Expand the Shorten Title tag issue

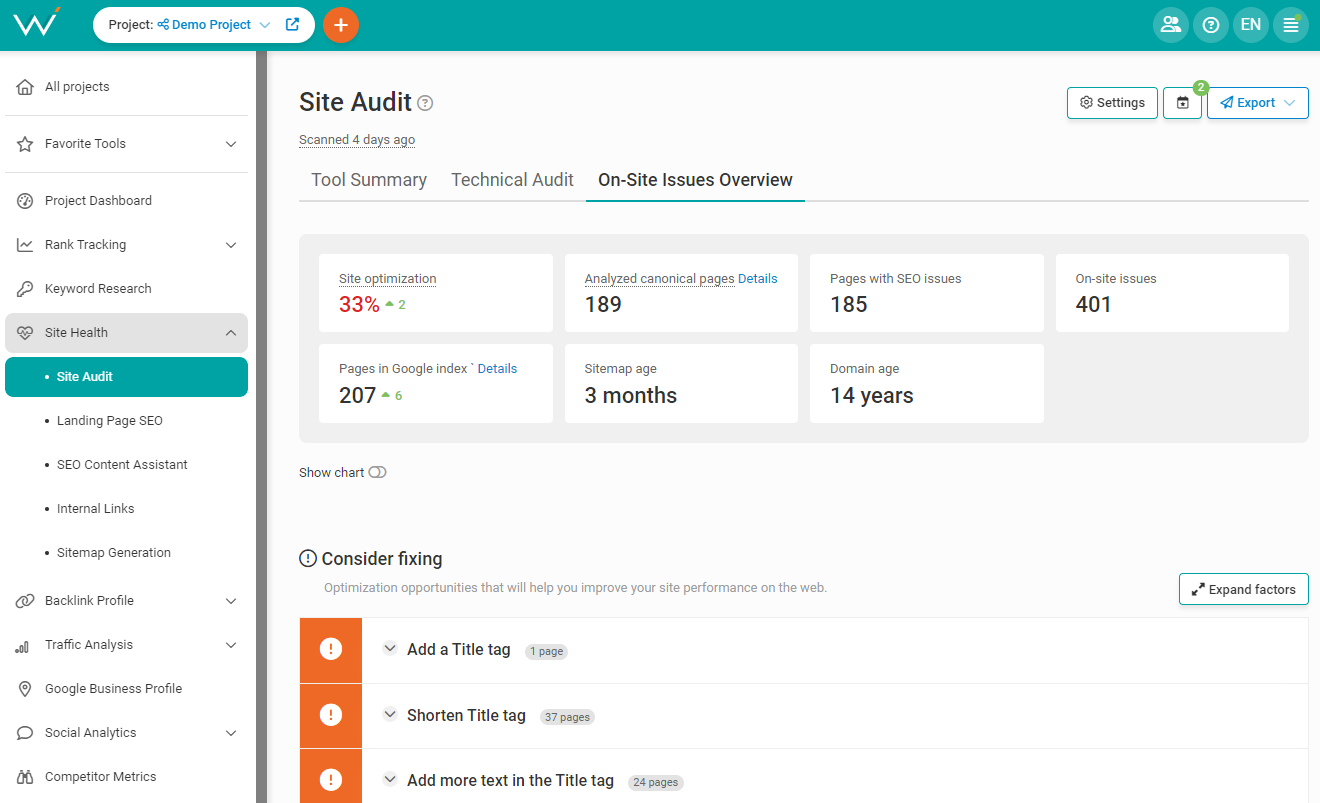(x=390, y=715)
